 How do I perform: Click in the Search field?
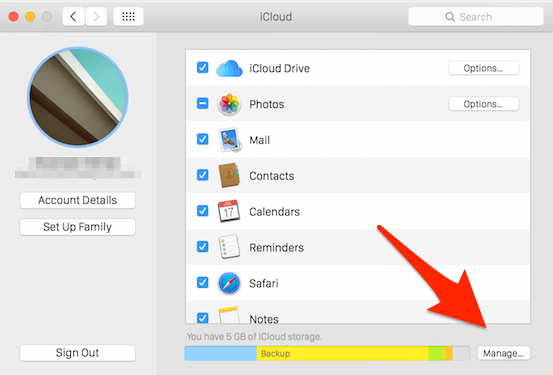coord(476,17)
